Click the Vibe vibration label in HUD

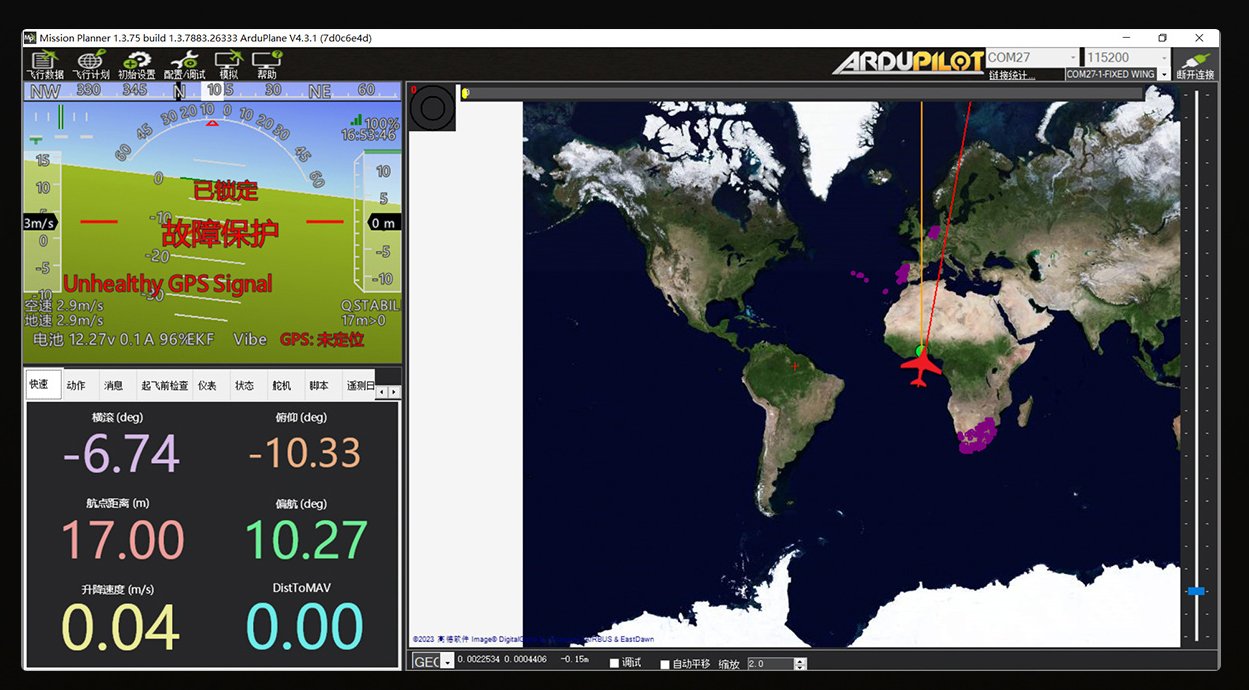250,340
